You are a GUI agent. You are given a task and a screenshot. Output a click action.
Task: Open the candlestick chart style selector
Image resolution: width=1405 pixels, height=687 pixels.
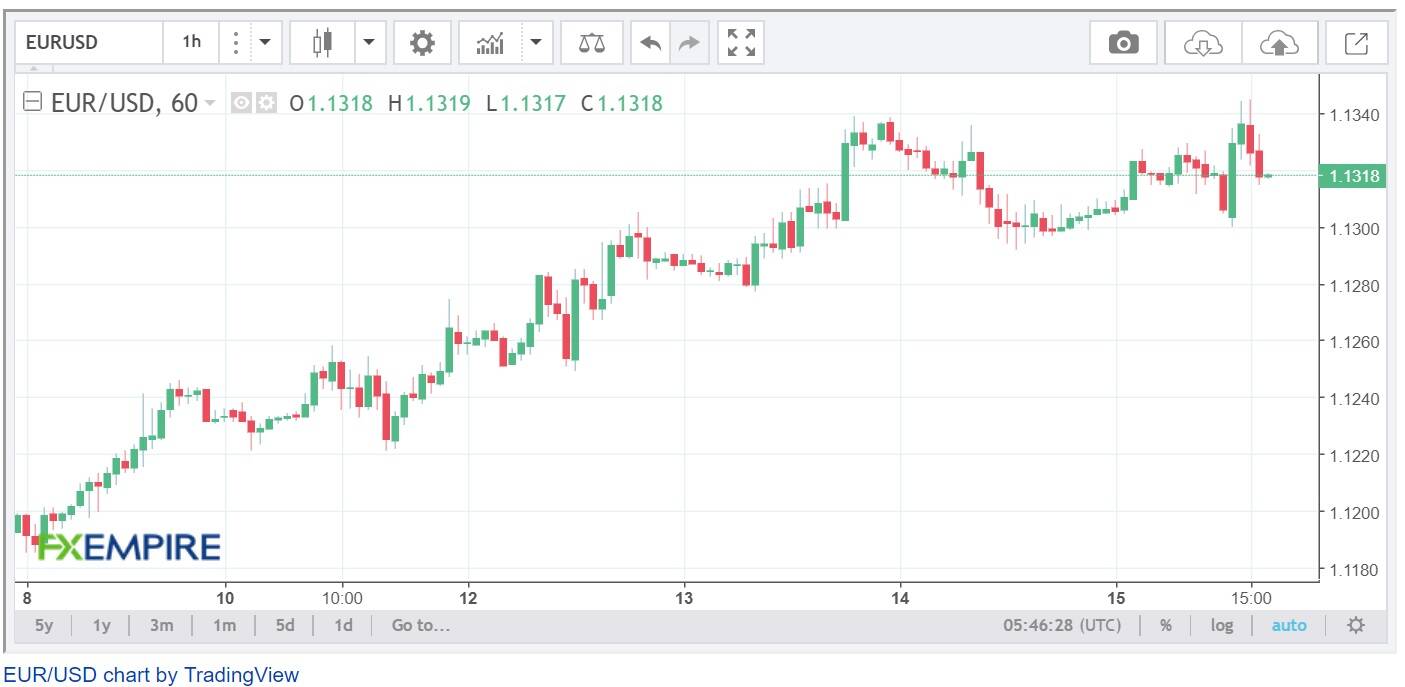click(322, 42)
